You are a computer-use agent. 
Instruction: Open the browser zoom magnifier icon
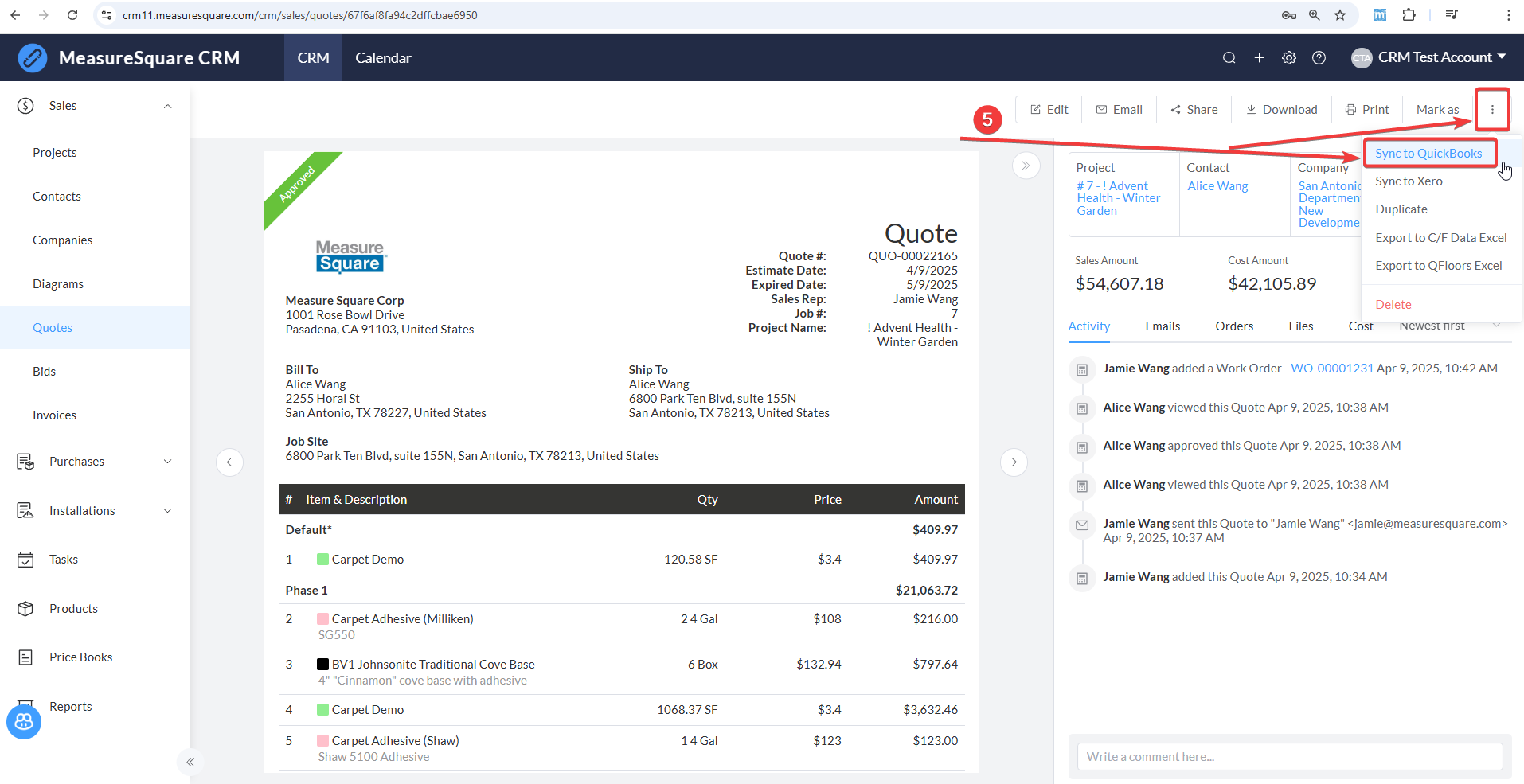click(1315, 15)
